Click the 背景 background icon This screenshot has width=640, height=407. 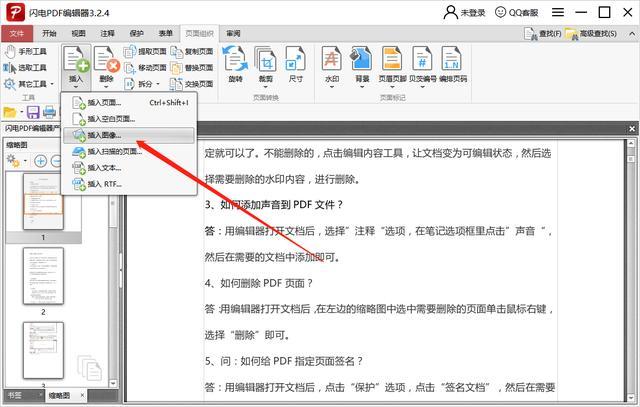(x=362, y=59)
